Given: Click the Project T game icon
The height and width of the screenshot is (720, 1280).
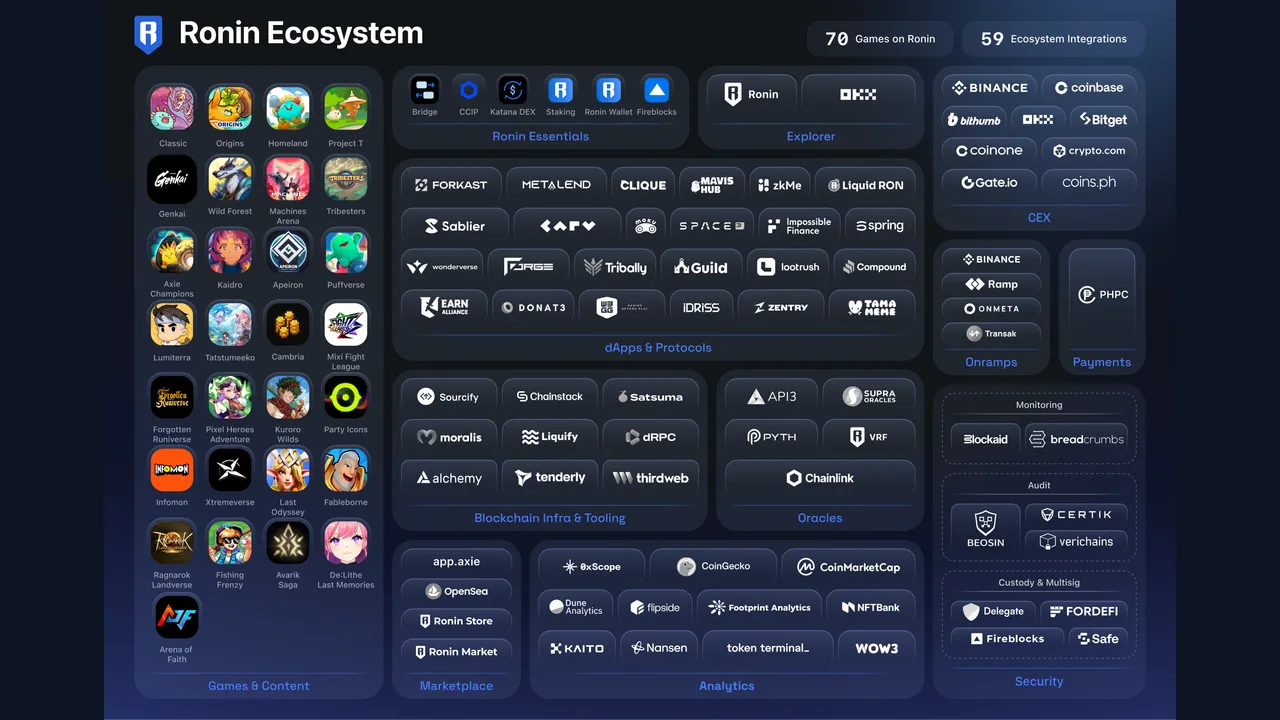Looking at the screenshot, I should (346, 108).
